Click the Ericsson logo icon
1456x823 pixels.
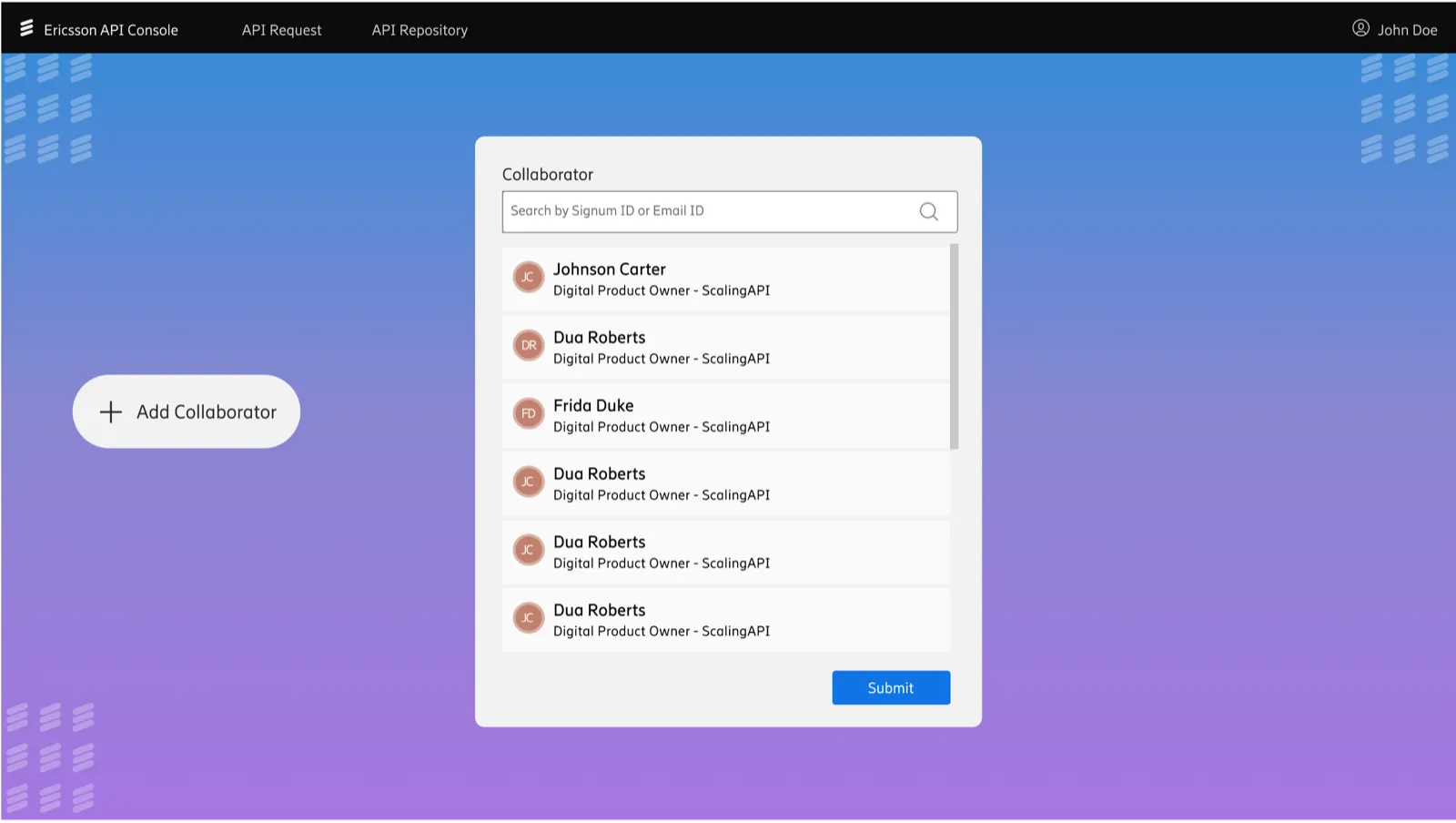(x=26, y=28)
